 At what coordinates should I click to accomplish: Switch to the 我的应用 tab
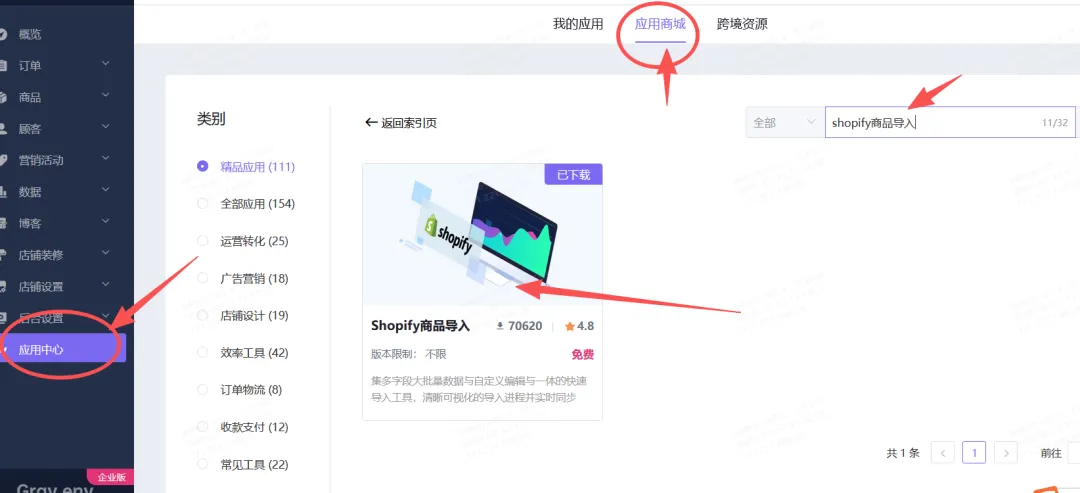[x=578, y=24]
